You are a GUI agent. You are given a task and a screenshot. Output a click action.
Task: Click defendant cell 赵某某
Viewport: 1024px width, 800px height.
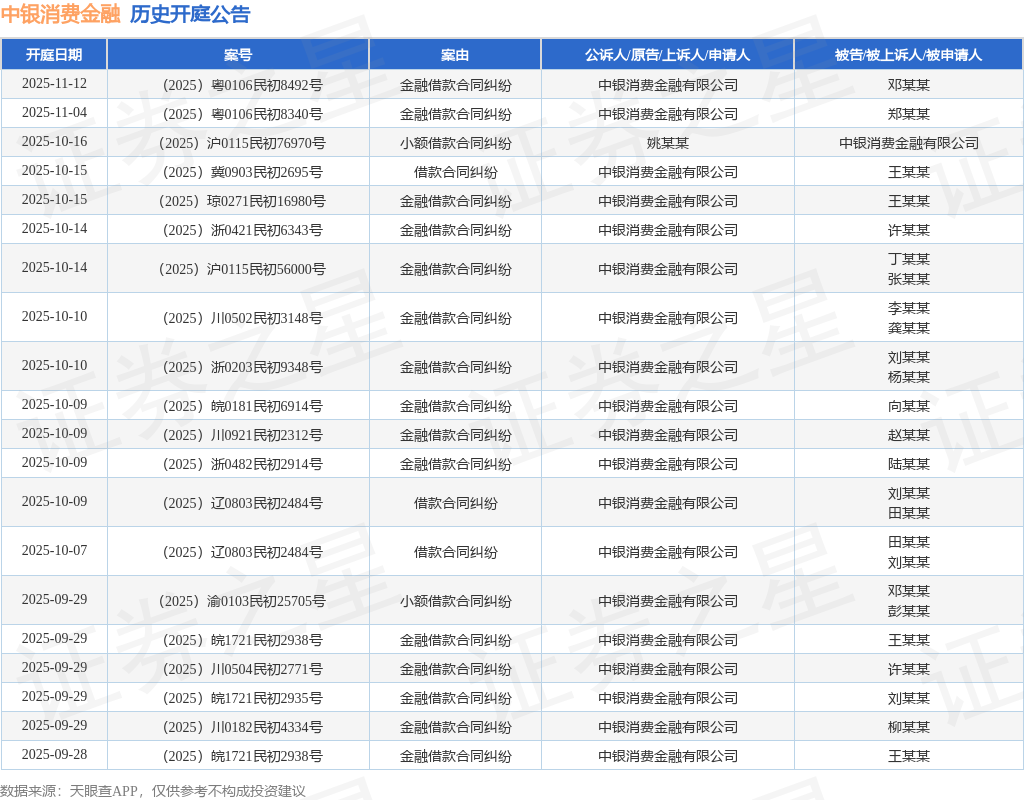tap(908, 435)
